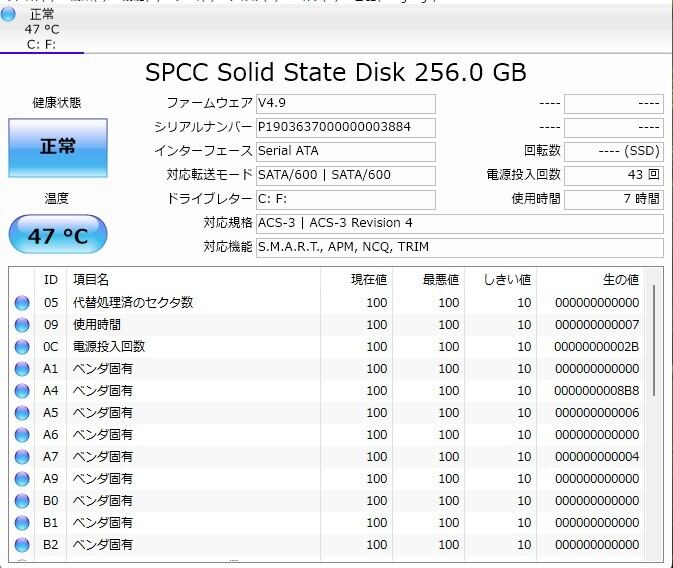Screen dimensions: 673x568
Task: Click the attribute list vertical scrollbar
Action: 655,340
